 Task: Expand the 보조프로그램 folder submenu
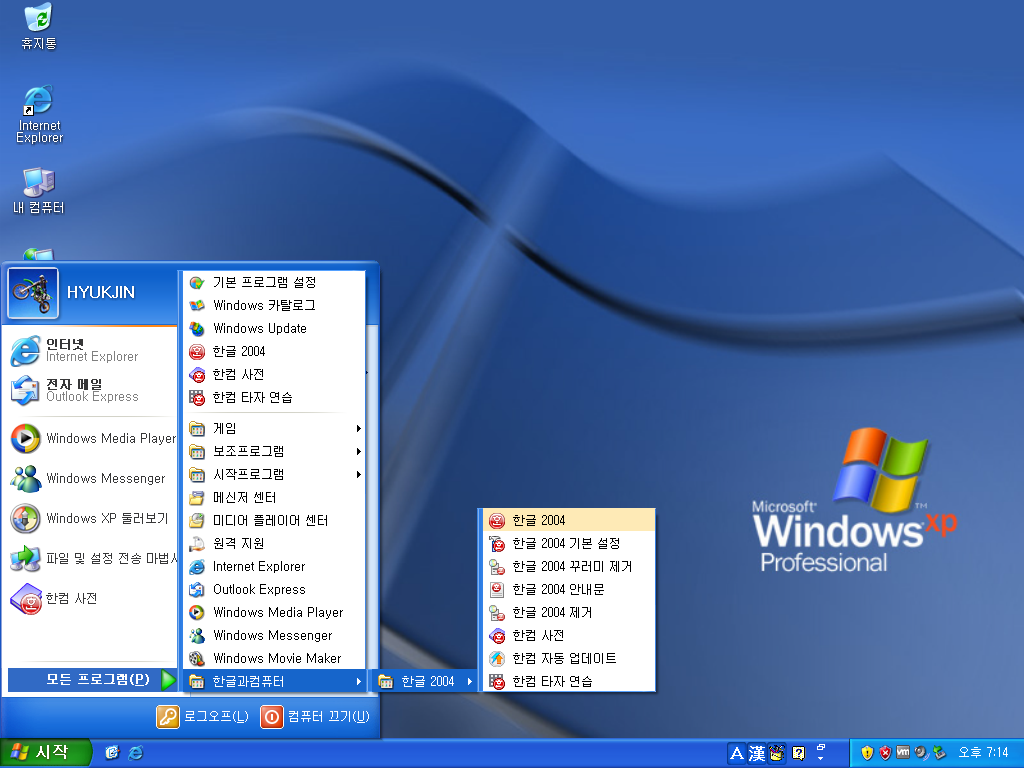click(274, 451)
